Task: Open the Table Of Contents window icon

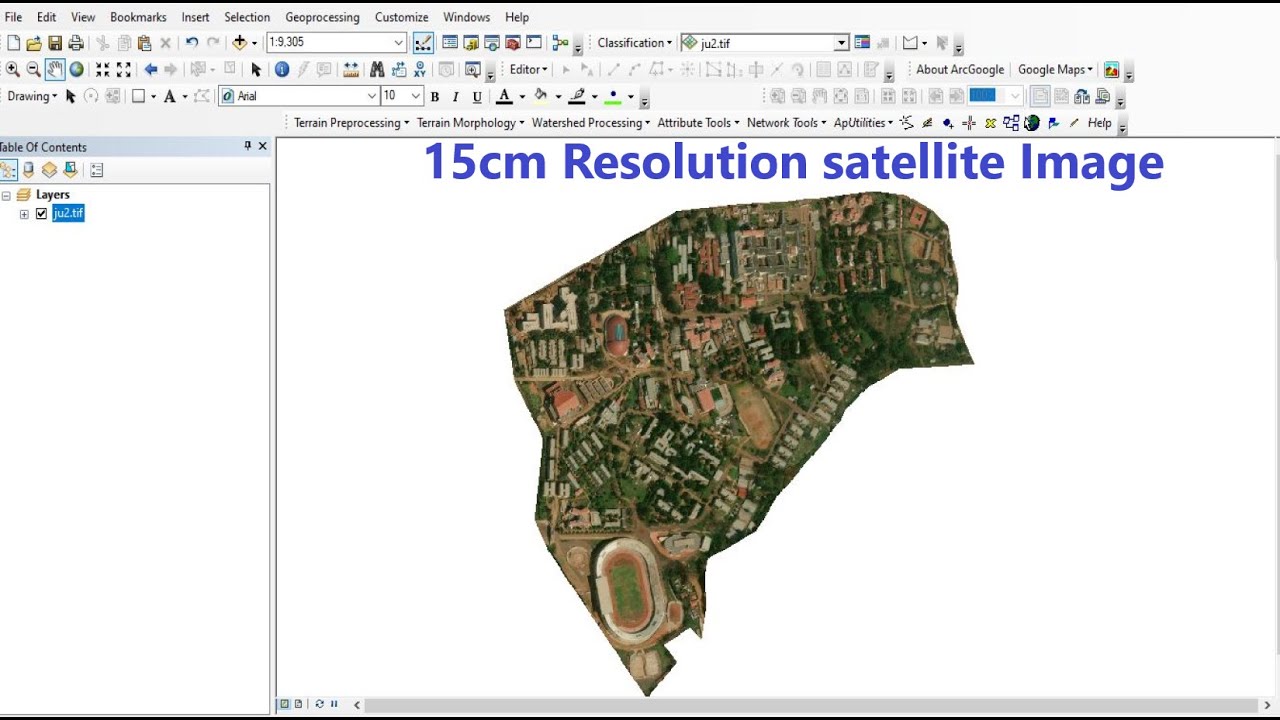Action: coord(450,43)
